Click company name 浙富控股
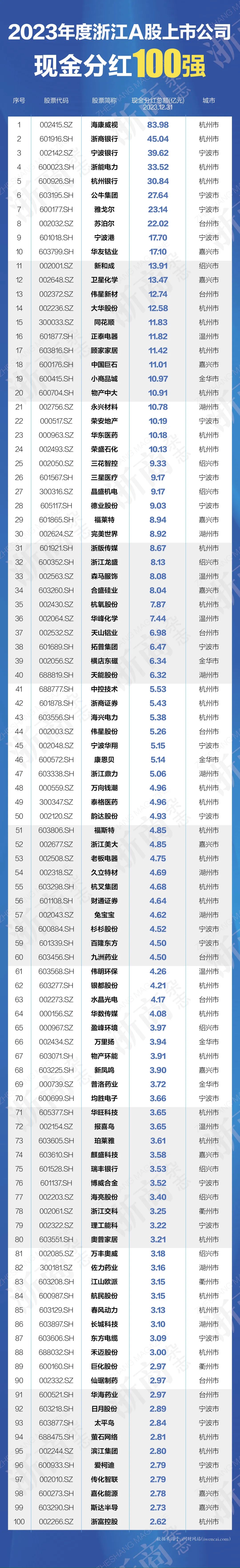The image size is (240, 1568). click(104, 1521)
